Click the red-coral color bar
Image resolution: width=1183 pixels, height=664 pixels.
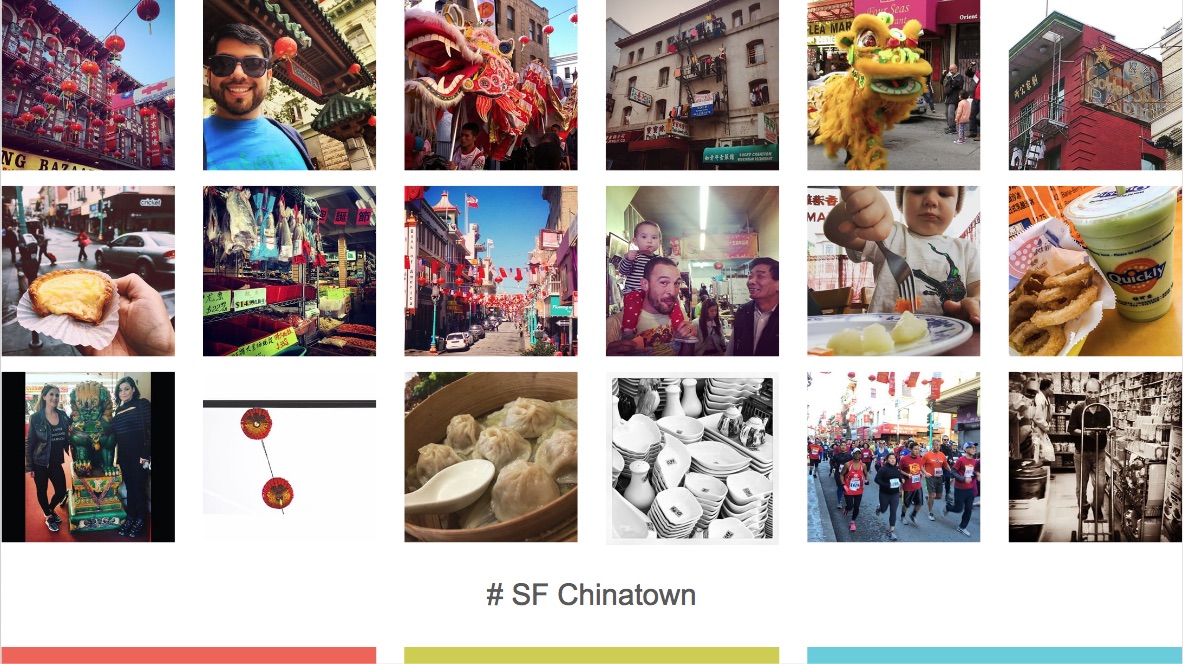189,655
